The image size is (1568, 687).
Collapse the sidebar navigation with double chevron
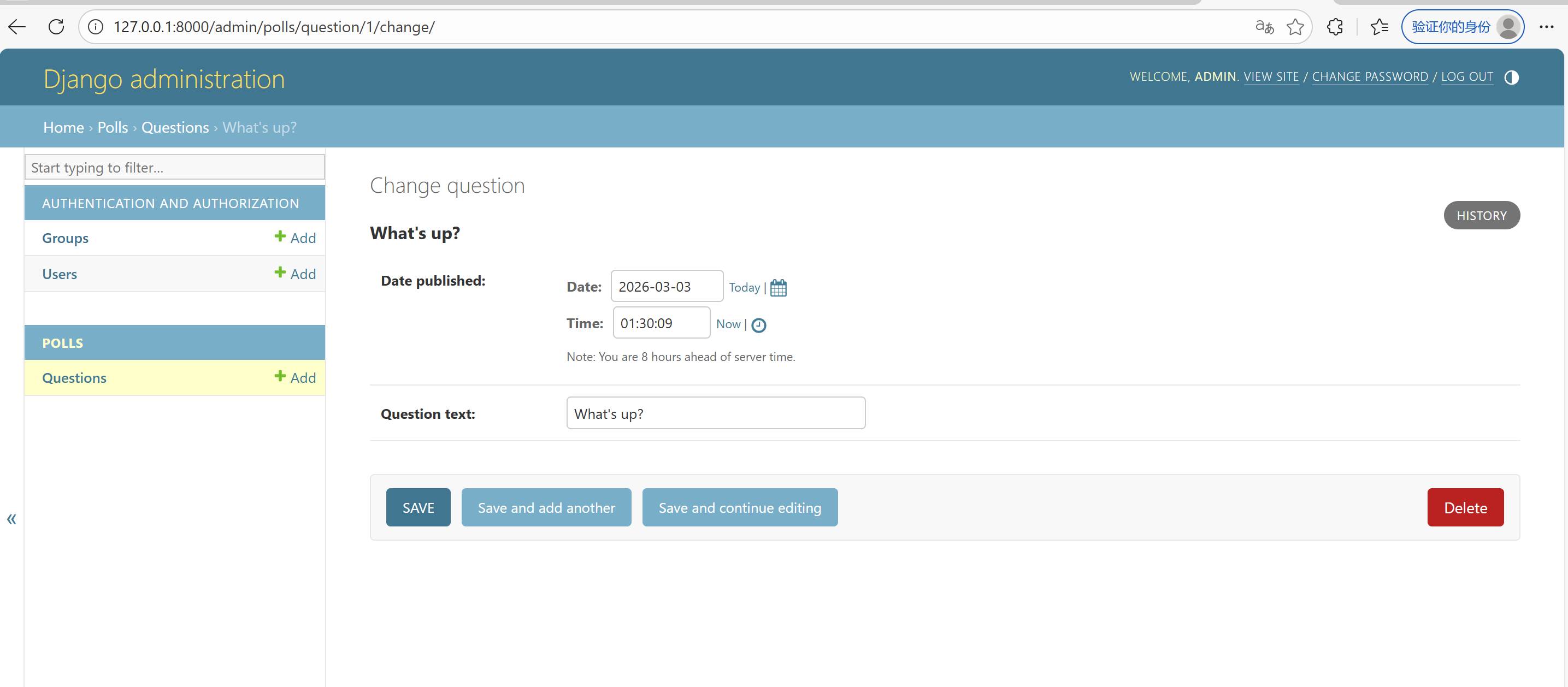[x=11, y=519]
